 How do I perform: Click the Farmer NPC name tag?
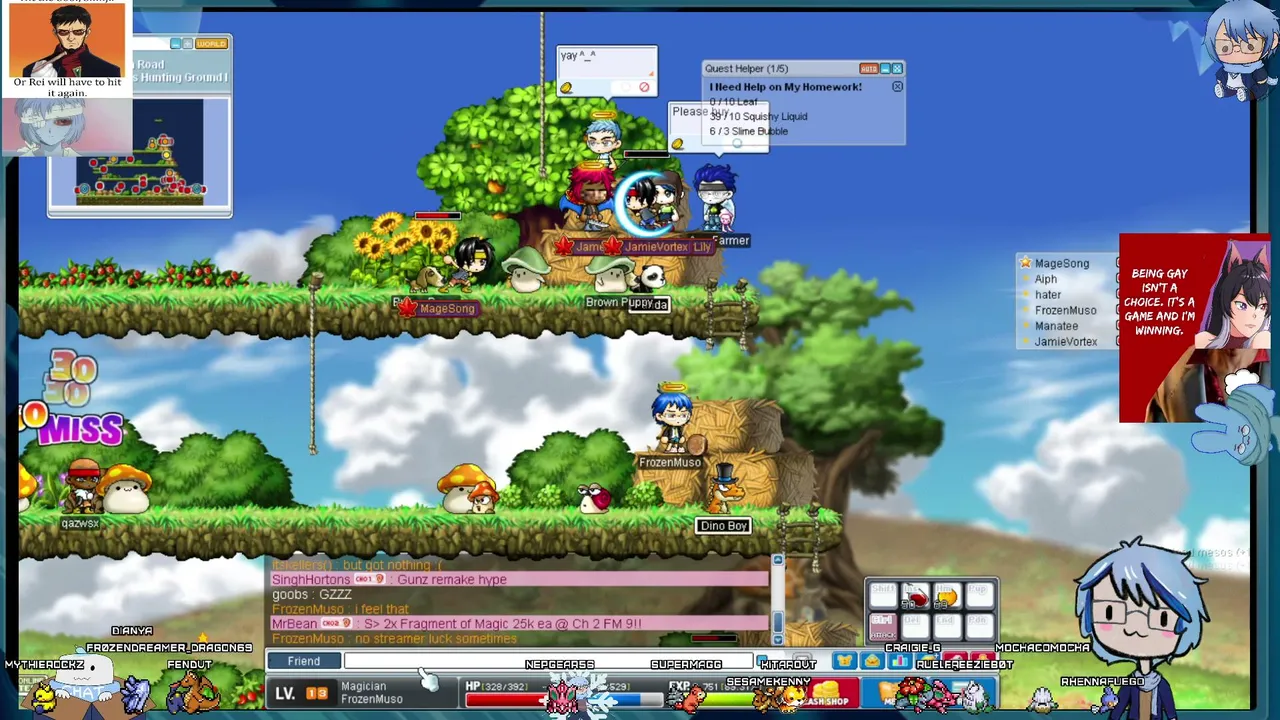[731, 241]
